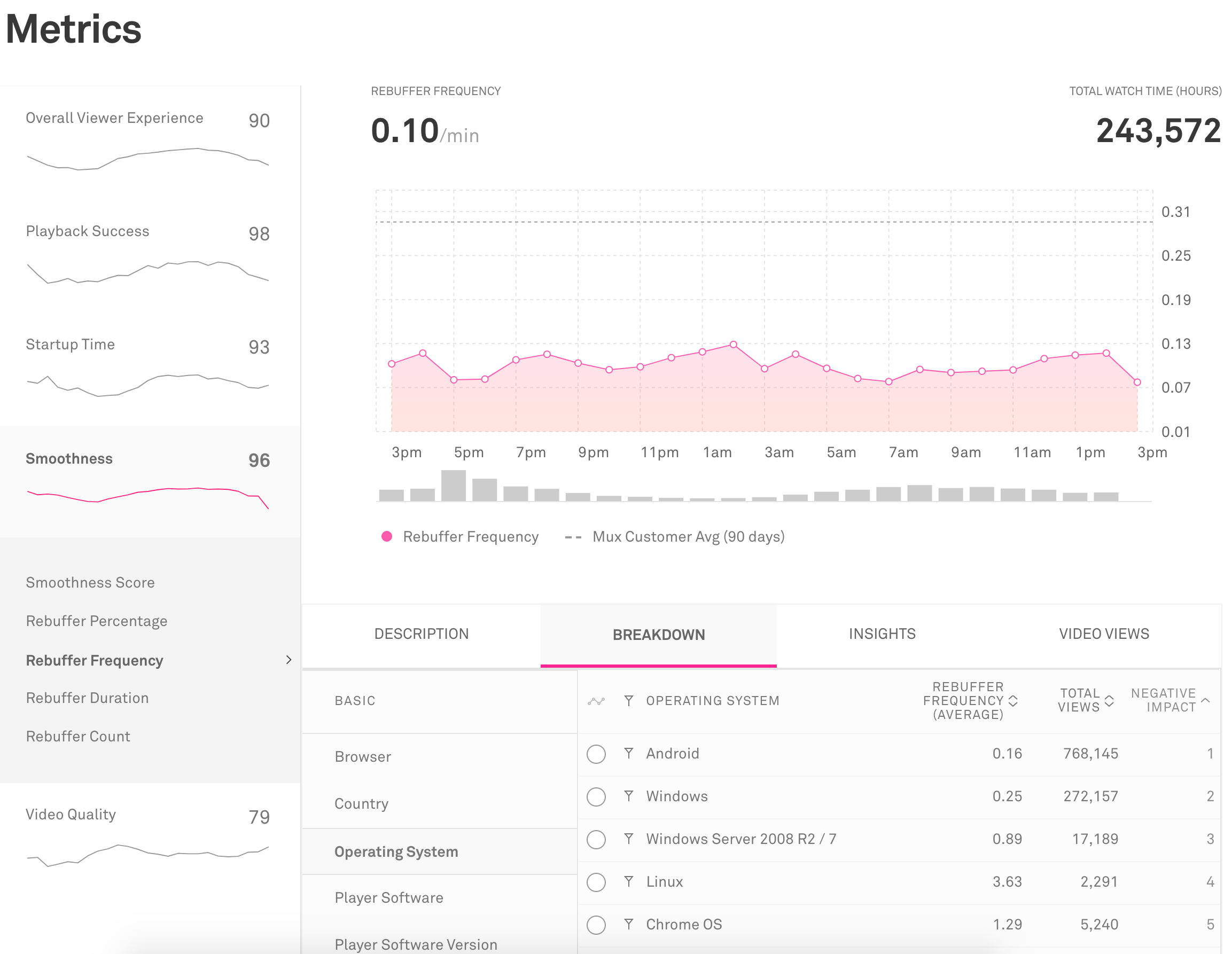Open Rebuffer Percentage sub-metric
Screen dimensions: 1232x954
click(x=97, y=621)
